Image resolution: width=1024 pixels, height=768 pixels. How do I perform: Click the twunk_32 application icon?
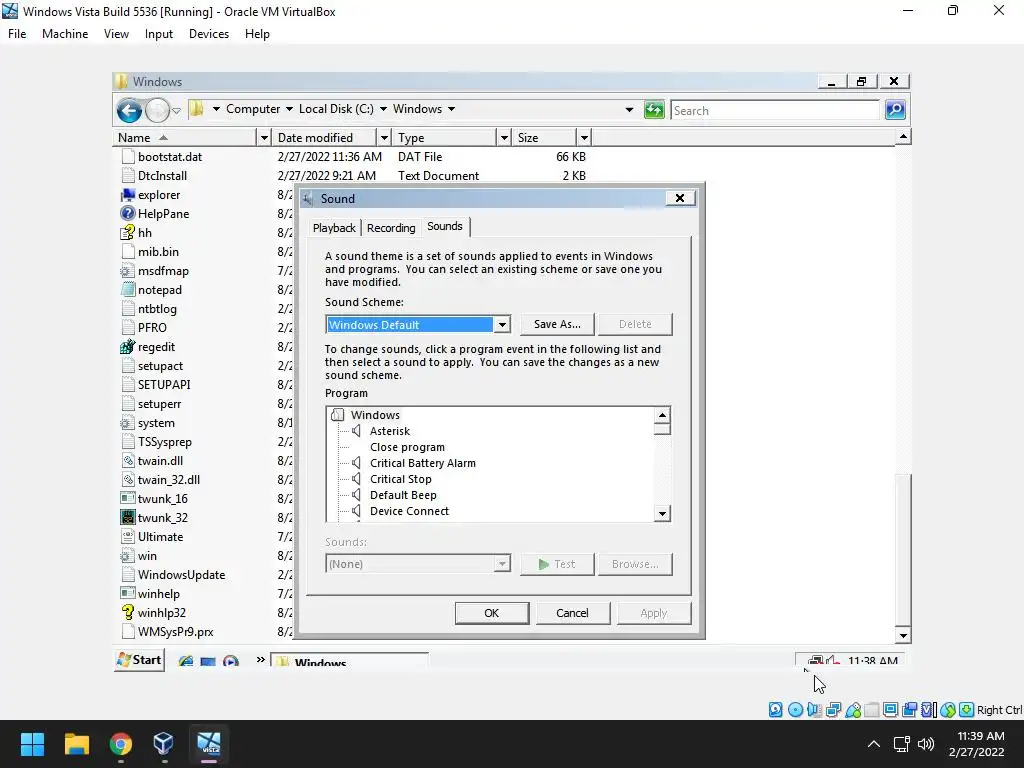128,517
